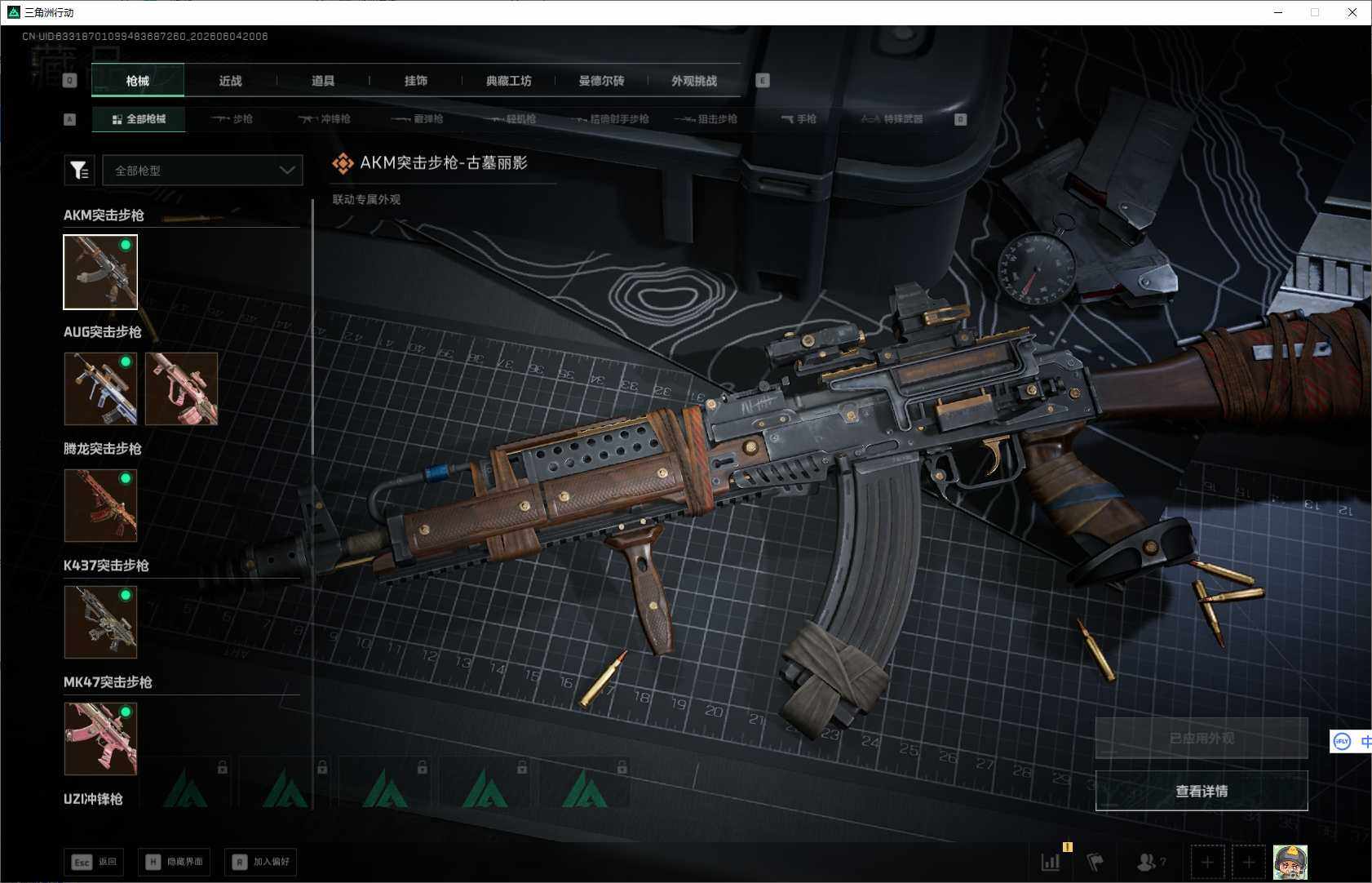Click the iFLY input method icon

[1342, 741]
